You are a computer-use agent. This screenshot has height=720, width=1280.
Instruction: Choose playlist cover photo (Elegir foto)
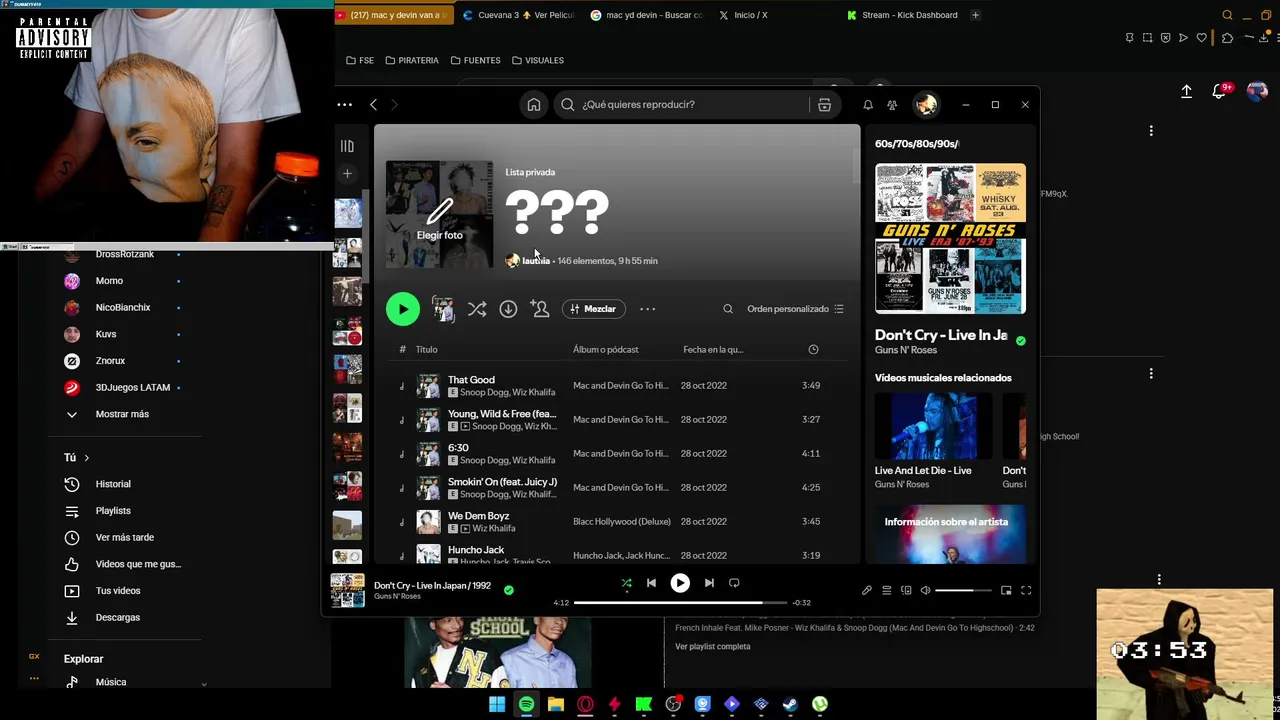[x=439, y=214]
